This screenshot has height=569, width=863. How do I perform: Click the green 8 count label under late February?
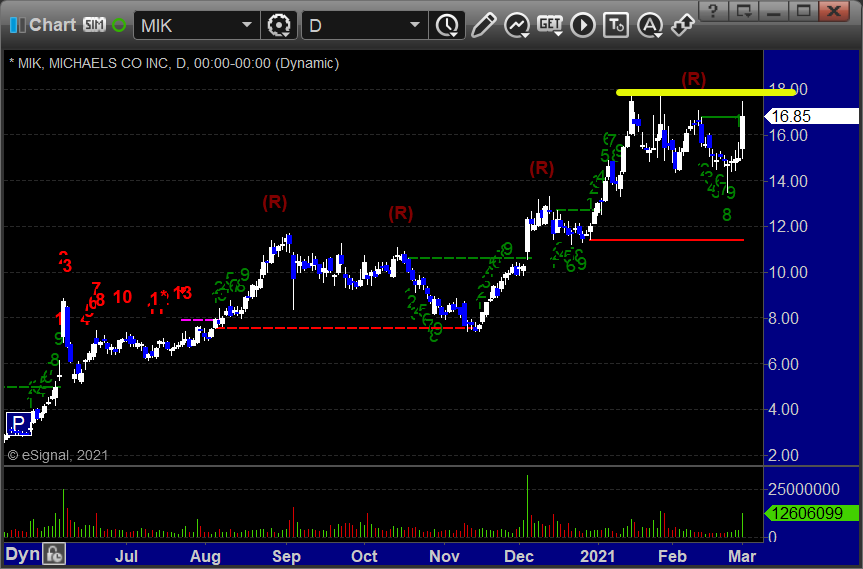pyautogui.click(x=727, y=215)
